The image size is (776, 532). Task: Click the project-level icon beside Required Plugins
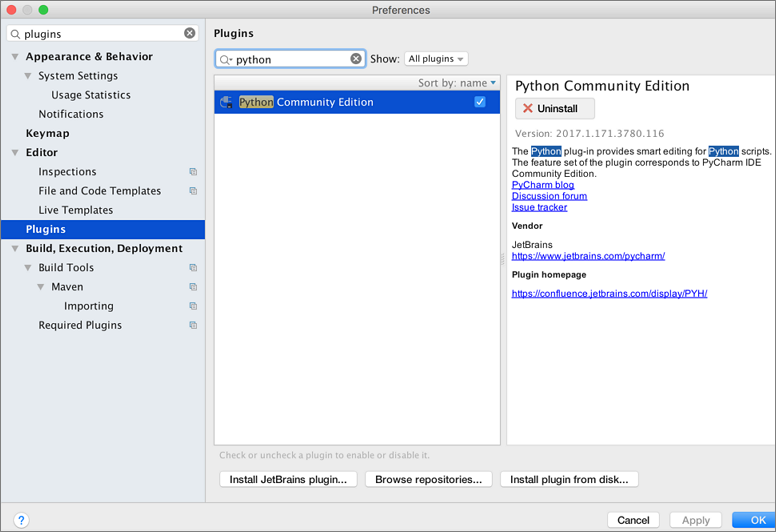coord(193,325)
